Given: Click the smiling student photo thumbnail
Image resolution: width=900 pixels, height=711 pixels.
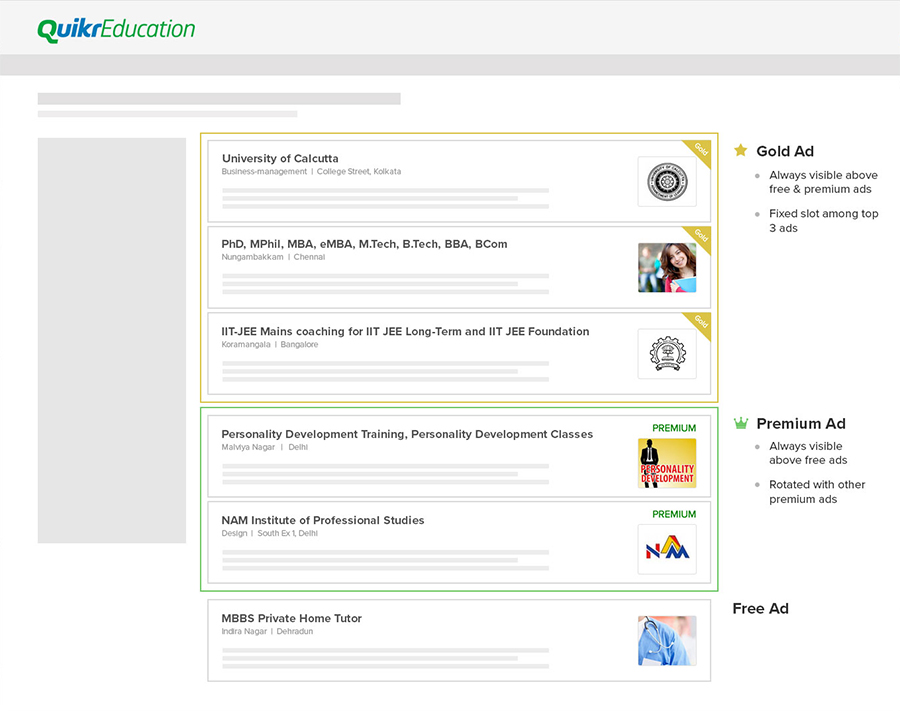Looking at the screenshot, I should tap(667, 267).
